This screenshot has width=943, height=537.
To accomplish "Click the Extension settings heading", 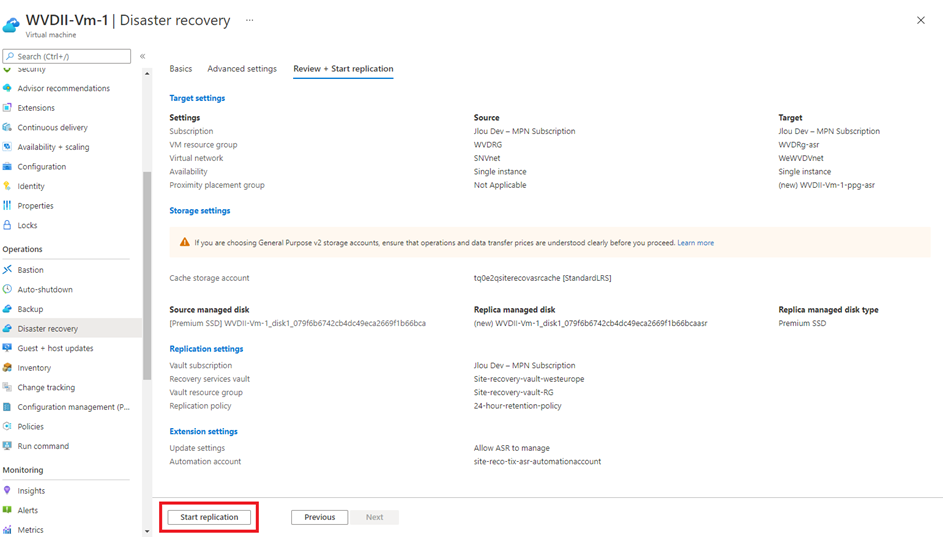I will tap(203, 431).
